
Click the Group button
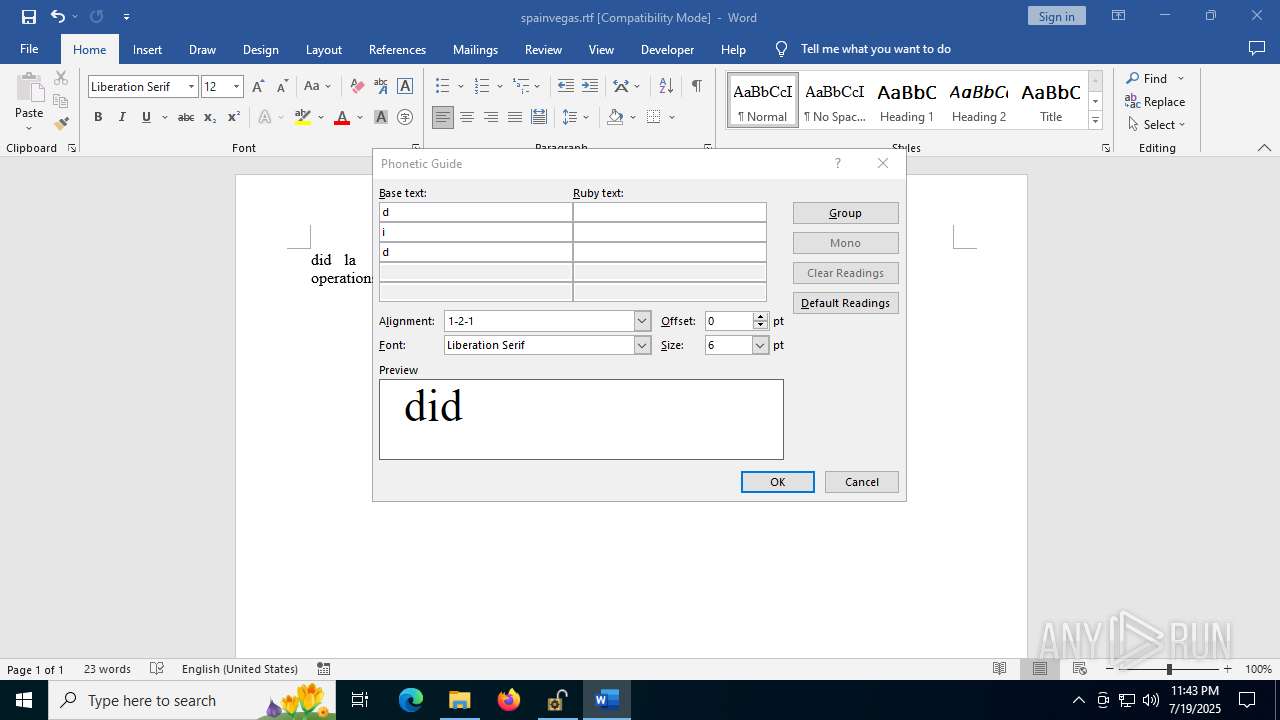(x=845, y=213)
